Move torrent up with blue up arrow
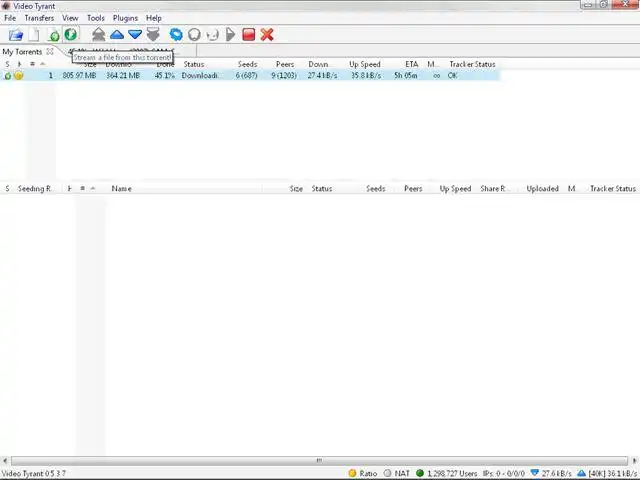Viewport: 640px width, 480px height. (x=117, y=35)
